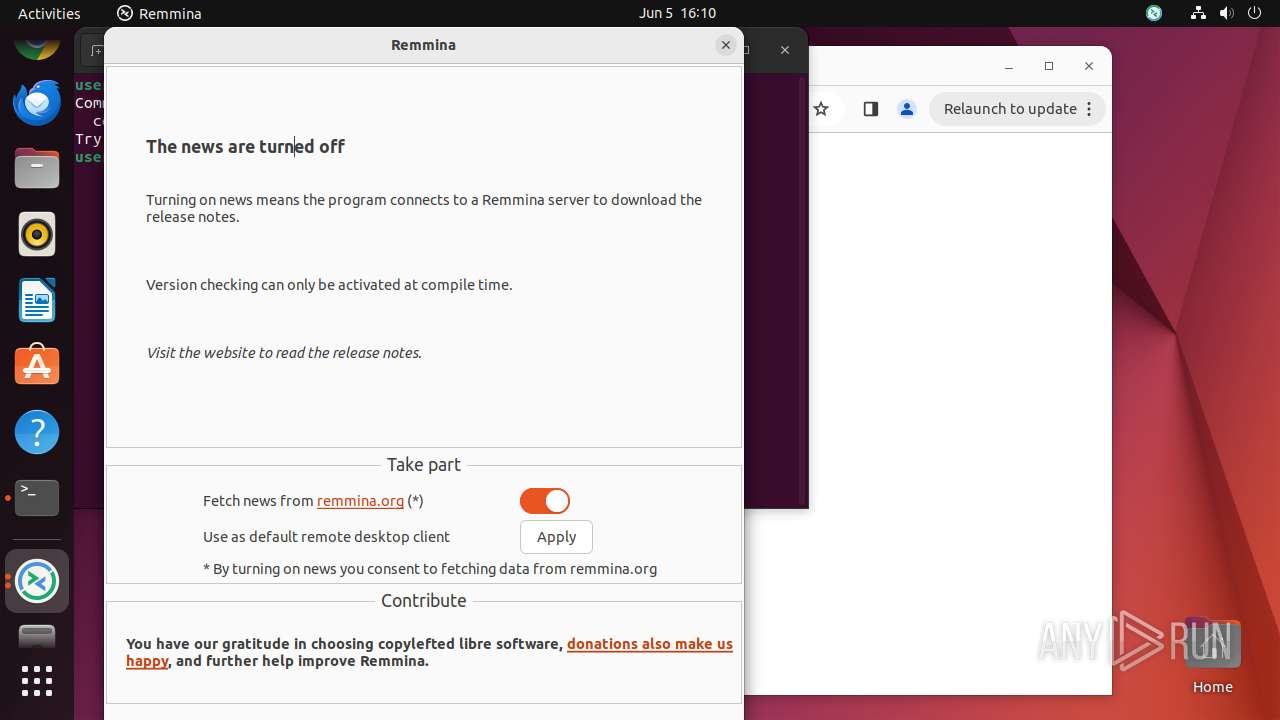Viewport: 1280px width, 720px height.
Task: Click 'The news are turned off' heading
Action: pyautogui.click(x=245, y=146)
